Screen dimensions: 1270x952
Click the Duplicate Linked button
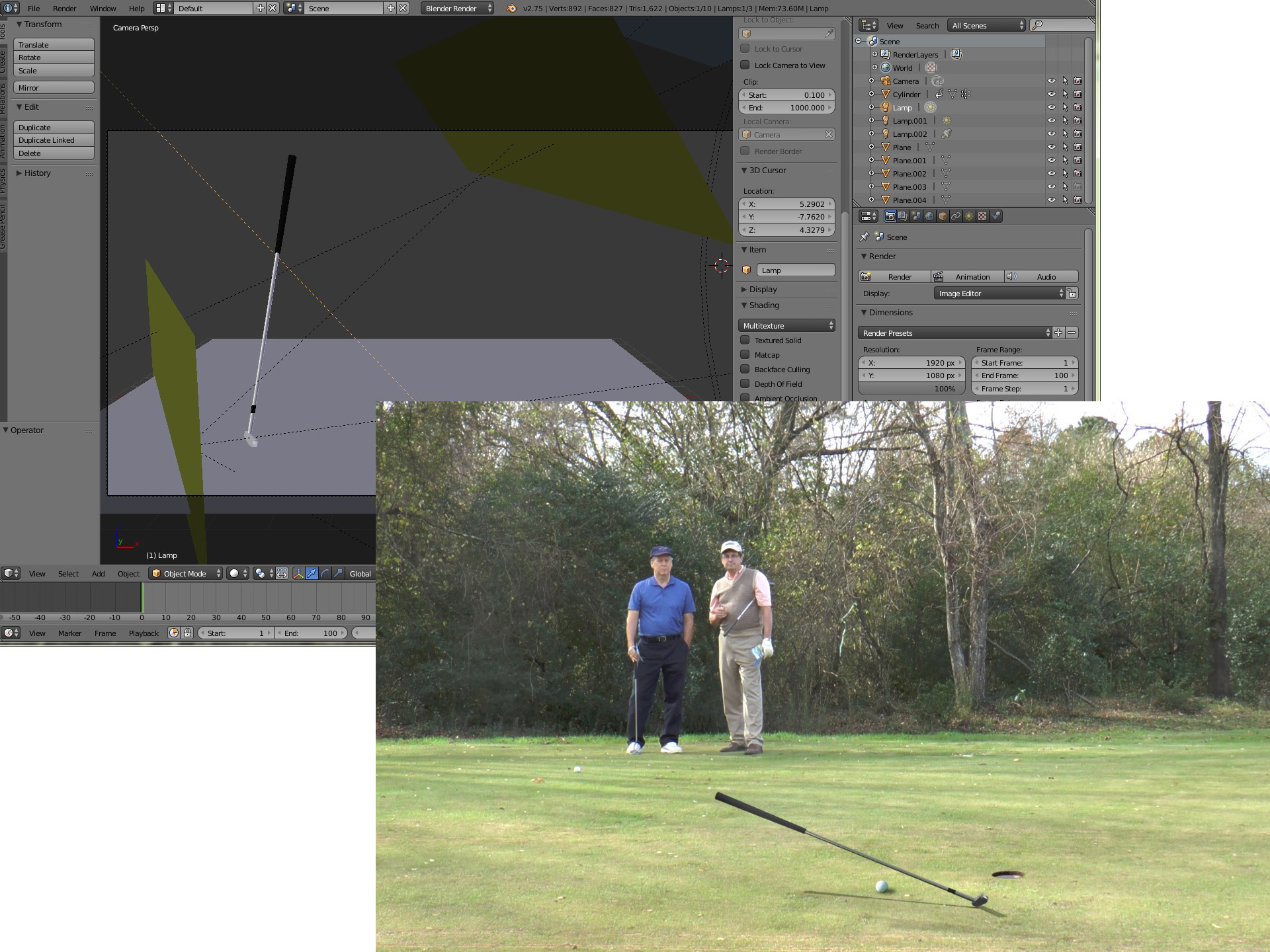(54, 140)
